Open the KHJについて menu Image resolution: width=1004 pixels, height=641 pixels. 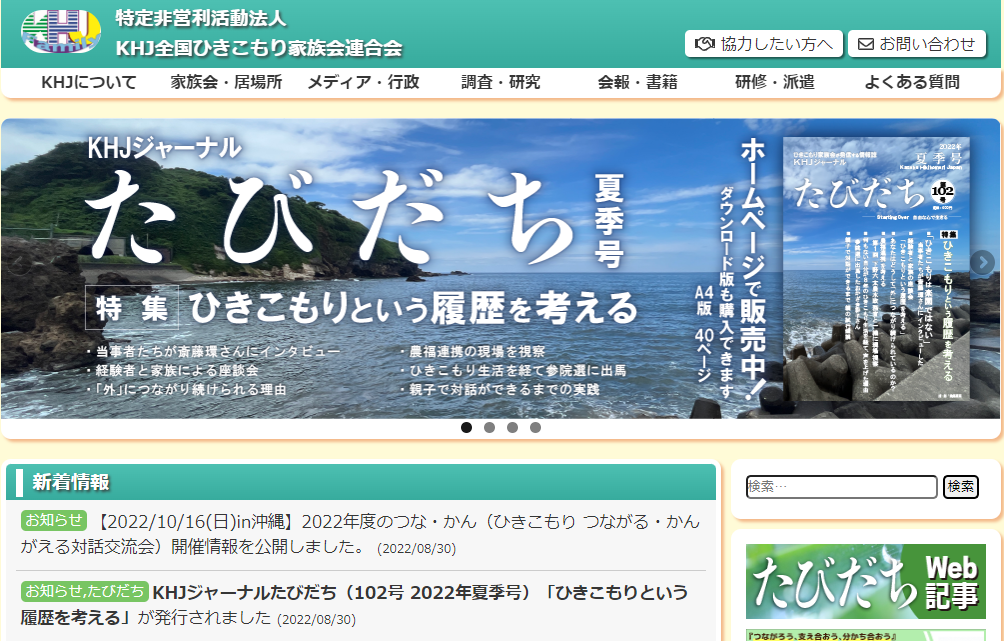tap(89, 82)
